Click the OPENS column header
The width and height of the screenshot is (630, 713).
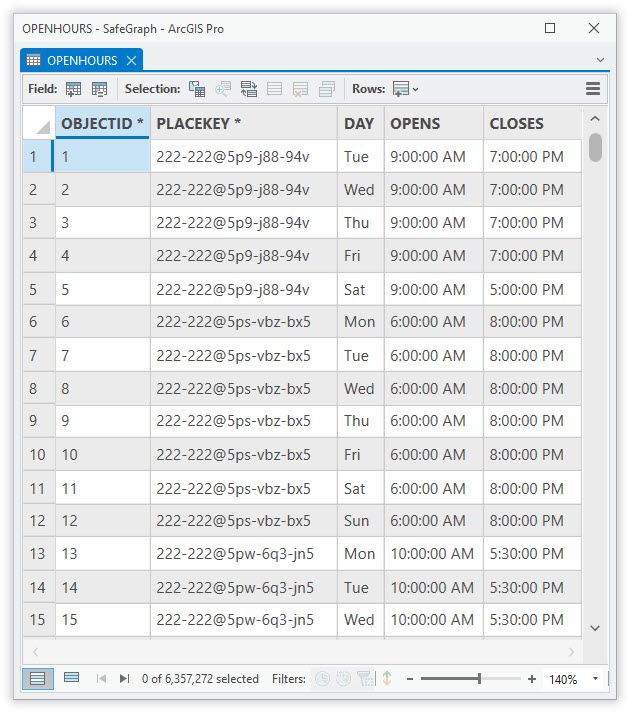click(x=434, y=123)
